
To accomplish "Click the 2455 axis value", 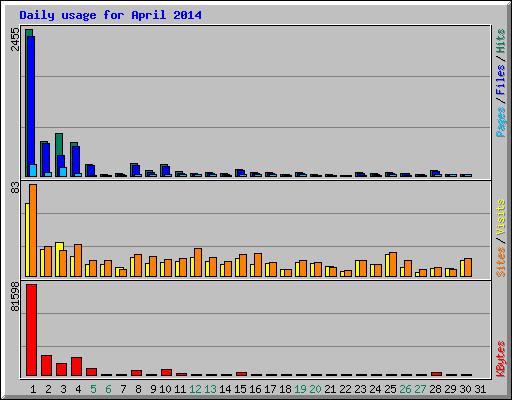I will pyautogui.click(x=15, y=39).
